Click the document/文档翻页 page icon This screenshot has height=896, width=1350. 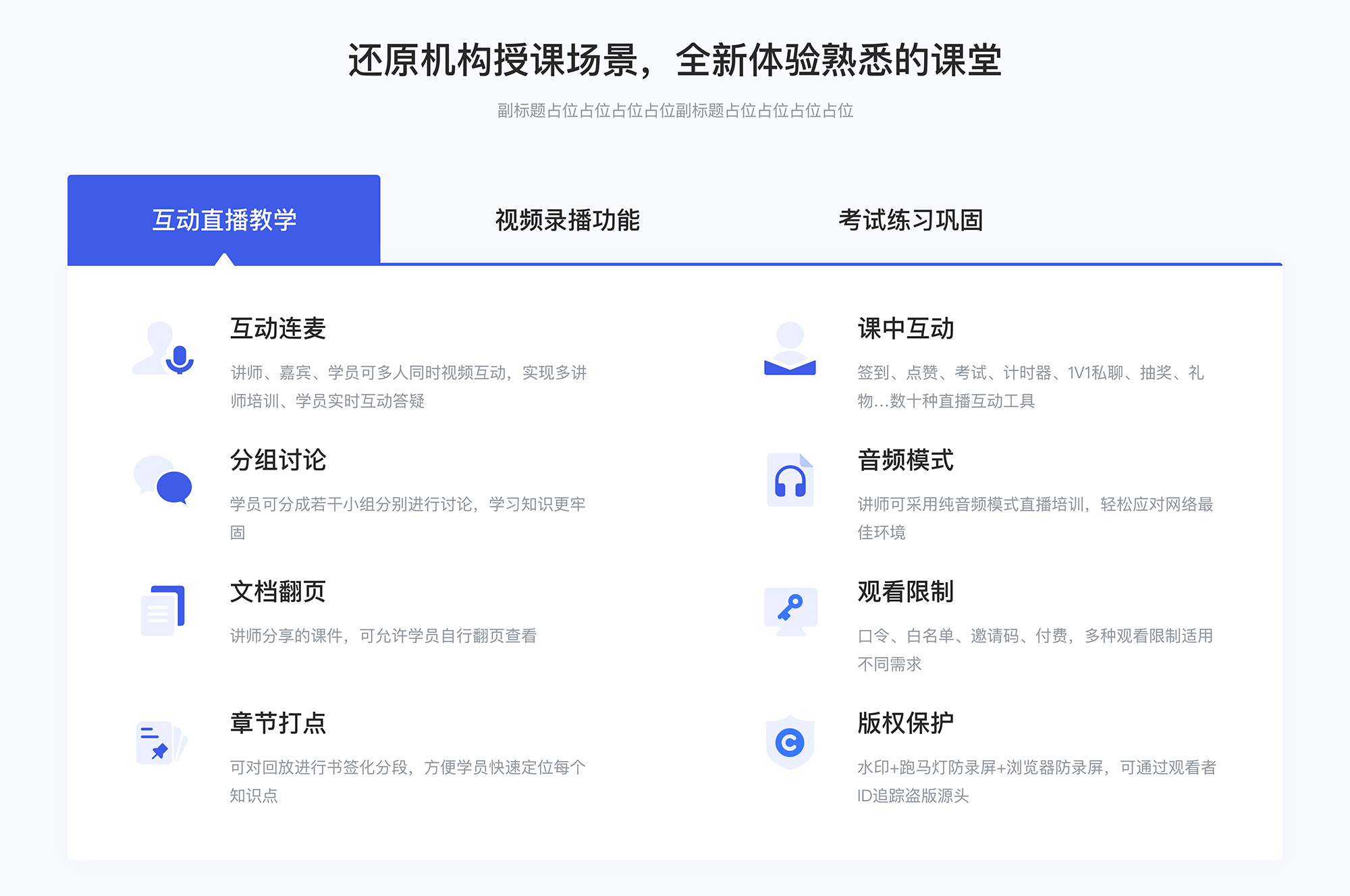pos(161,604)
